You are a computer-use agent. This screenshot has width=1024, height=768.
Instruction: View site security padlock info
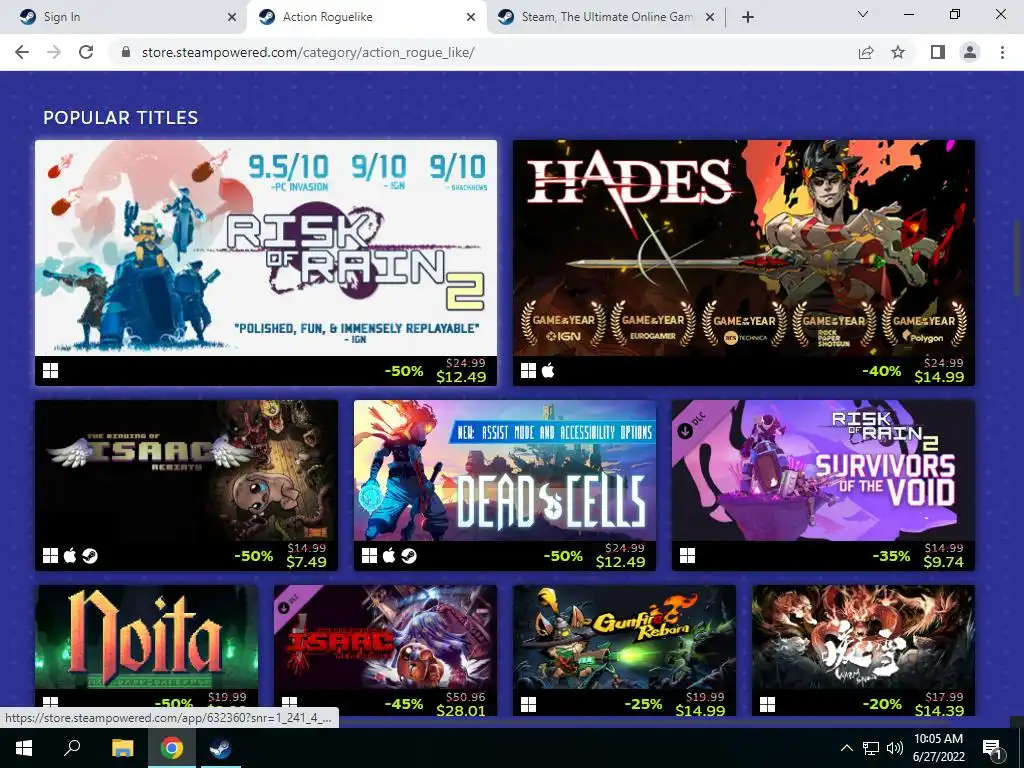click(x=126, y=52)
